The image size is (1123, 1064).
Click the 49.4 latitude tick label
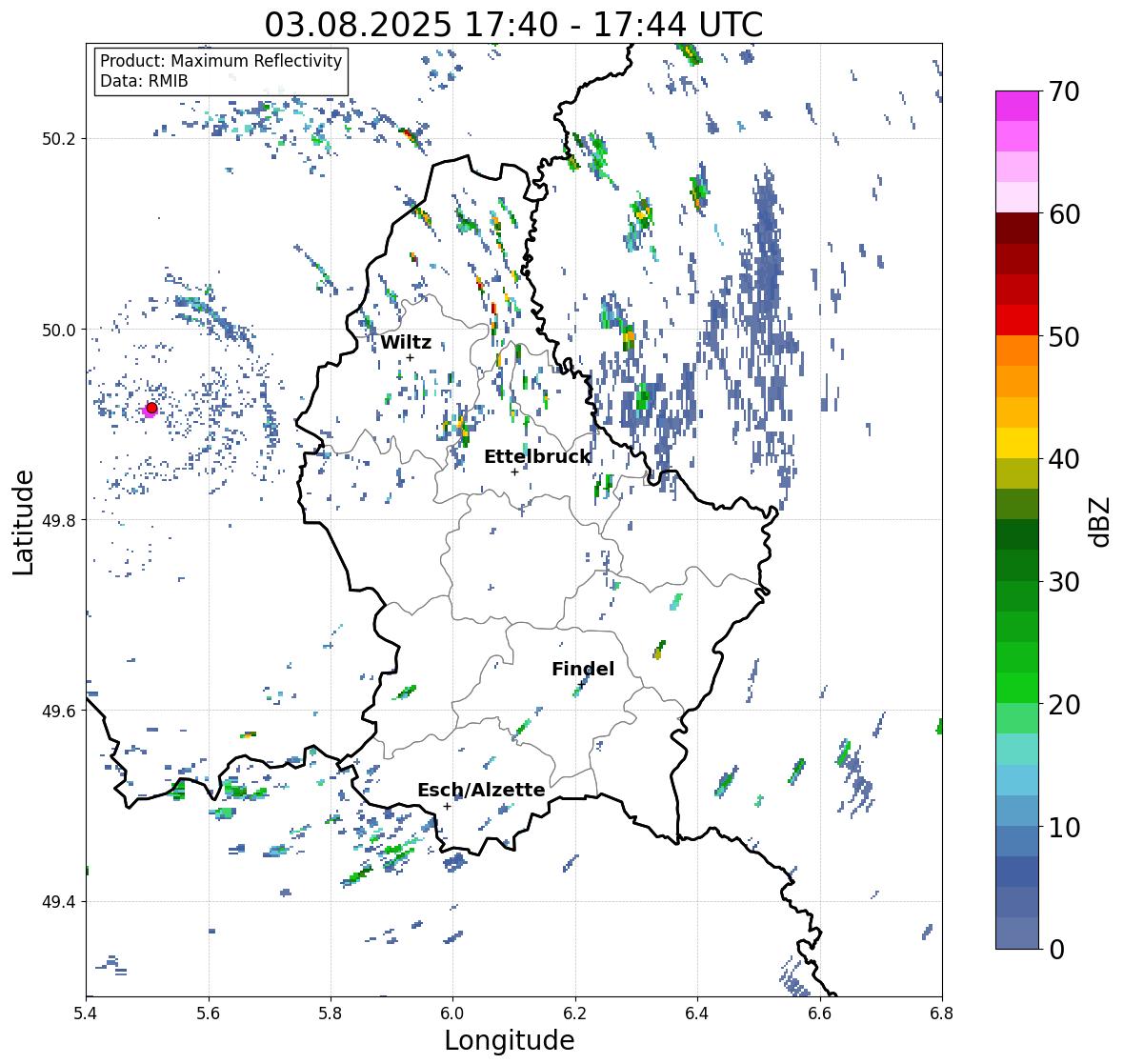coord(59,901)
